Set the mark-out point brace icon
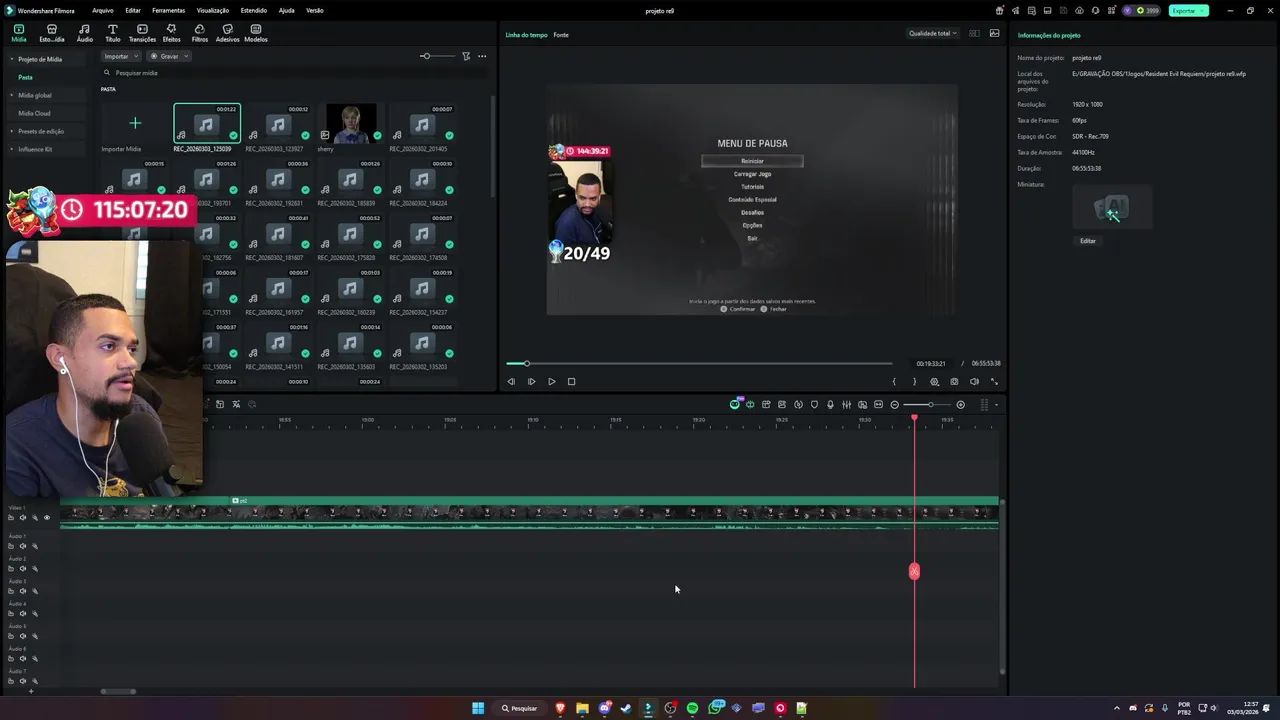Viewport: 1280px width, 720px height. [x=914, y=381]
